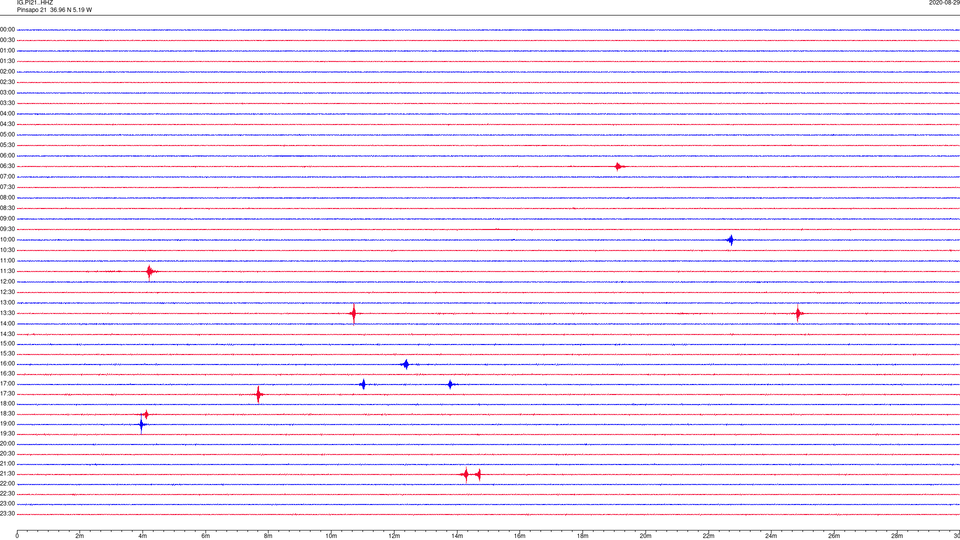Select the 13:30 event near the 25m mark
The image size is (960, 540).
[798, 313]
